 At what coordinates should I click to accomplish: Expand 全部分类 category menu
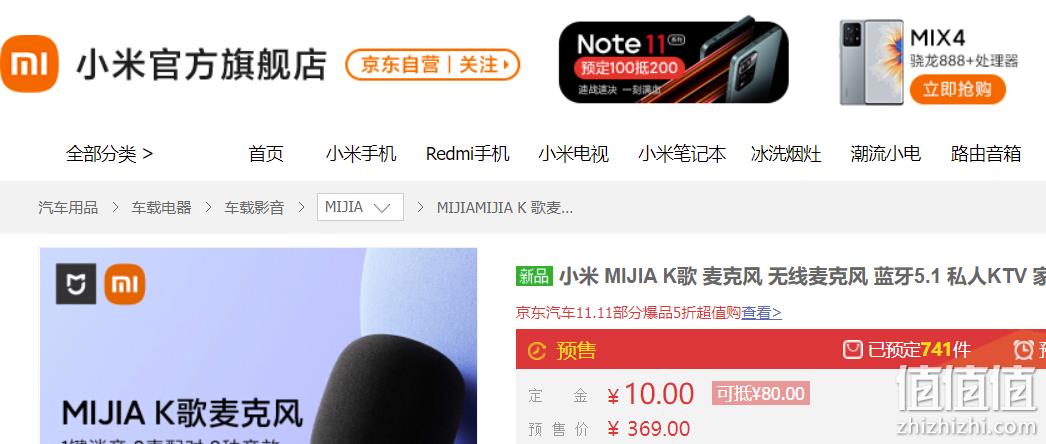click(109, 154)
